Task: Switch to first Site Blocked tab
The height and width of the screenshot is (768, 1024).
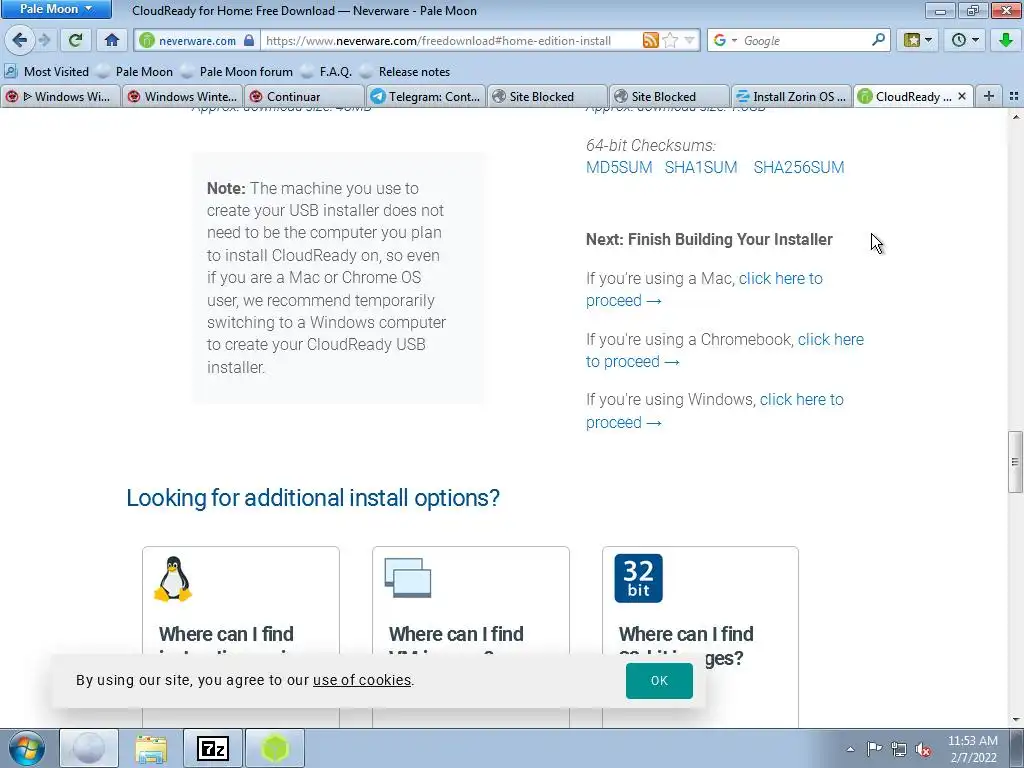Action: tap(547, 96)
